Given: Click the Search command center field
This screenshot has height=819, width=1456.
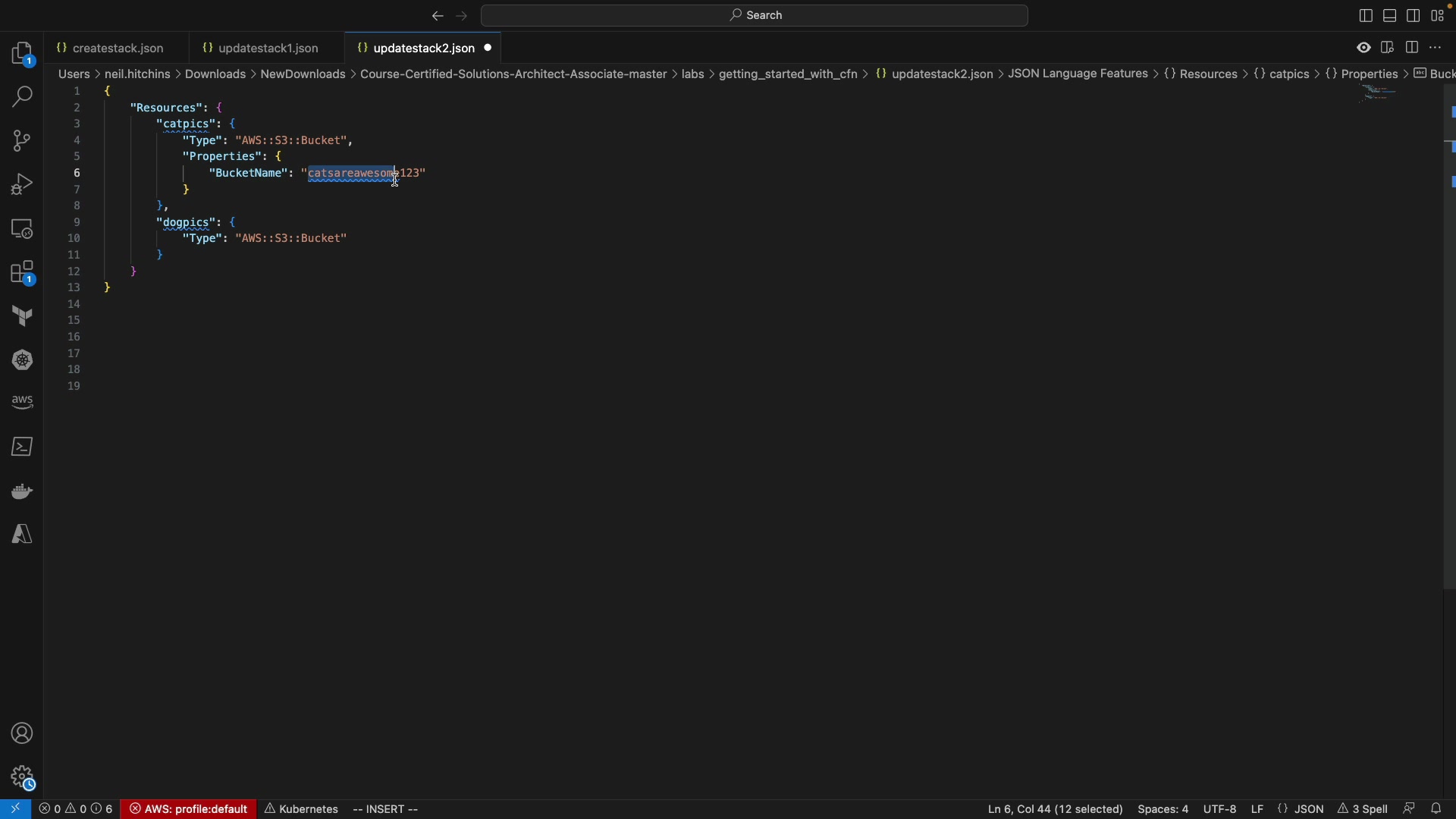Looking at the screenshot, I should [755, 16].
